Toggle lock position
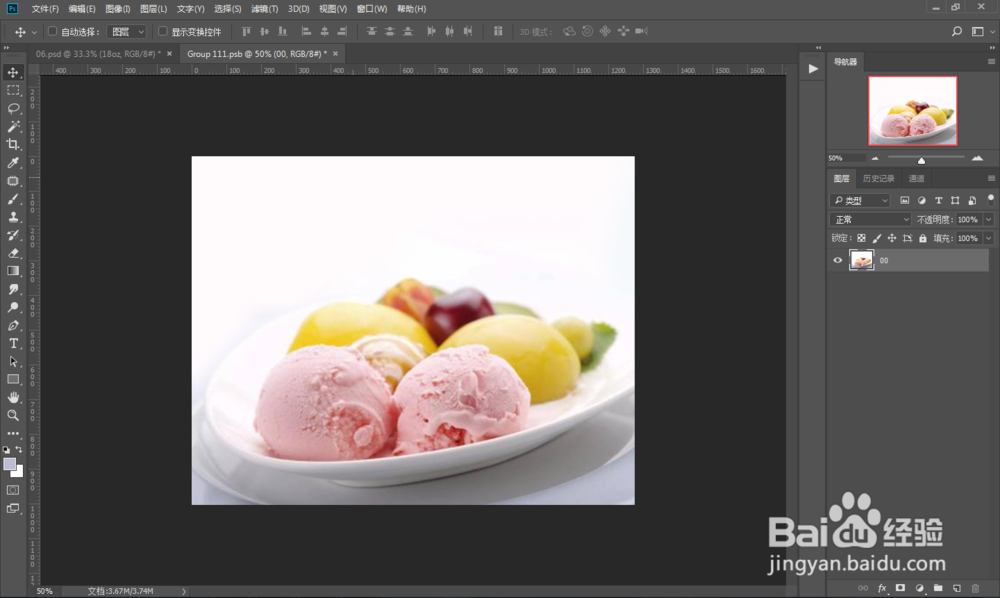The image size is (1000, 598). coord(892,238)
